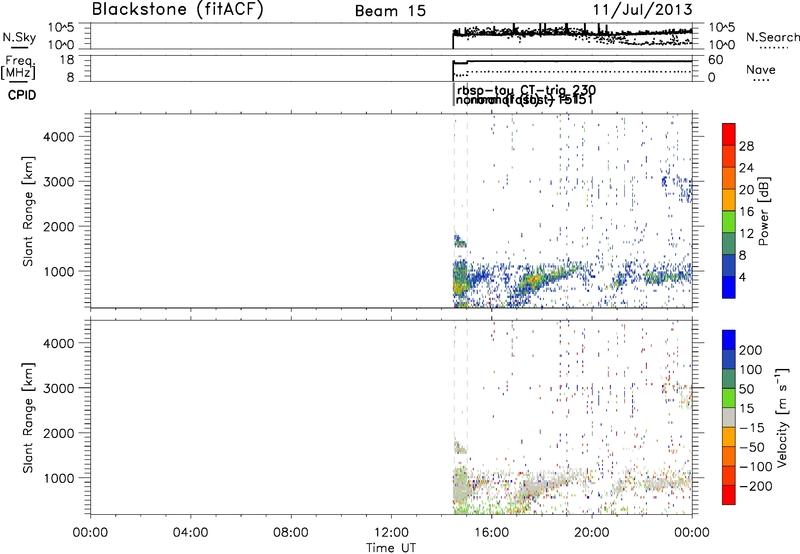
Task: Click the 'Nave' legend label
Action: coord(761,69)
